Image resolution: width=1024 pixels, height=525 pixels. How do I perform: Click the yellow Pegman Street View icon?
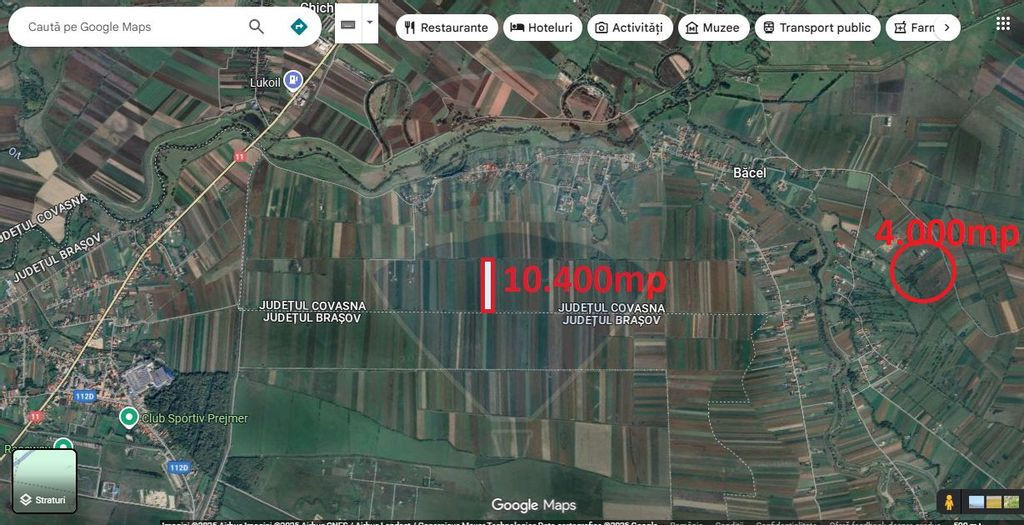[949, 502]
